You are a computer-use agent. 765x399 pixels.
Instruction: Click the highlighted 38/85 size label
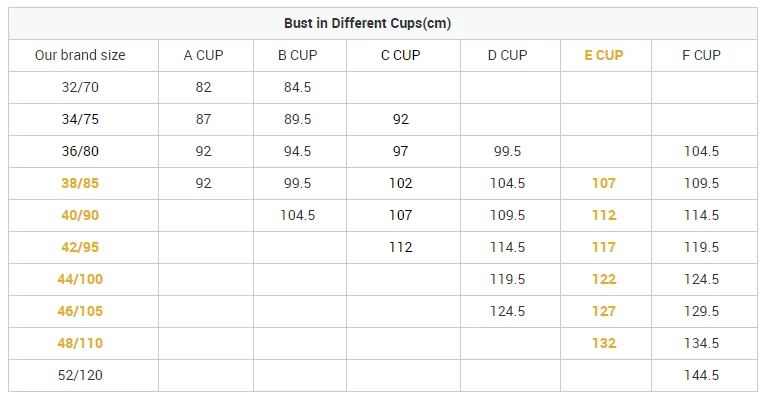tap(80, 183)
